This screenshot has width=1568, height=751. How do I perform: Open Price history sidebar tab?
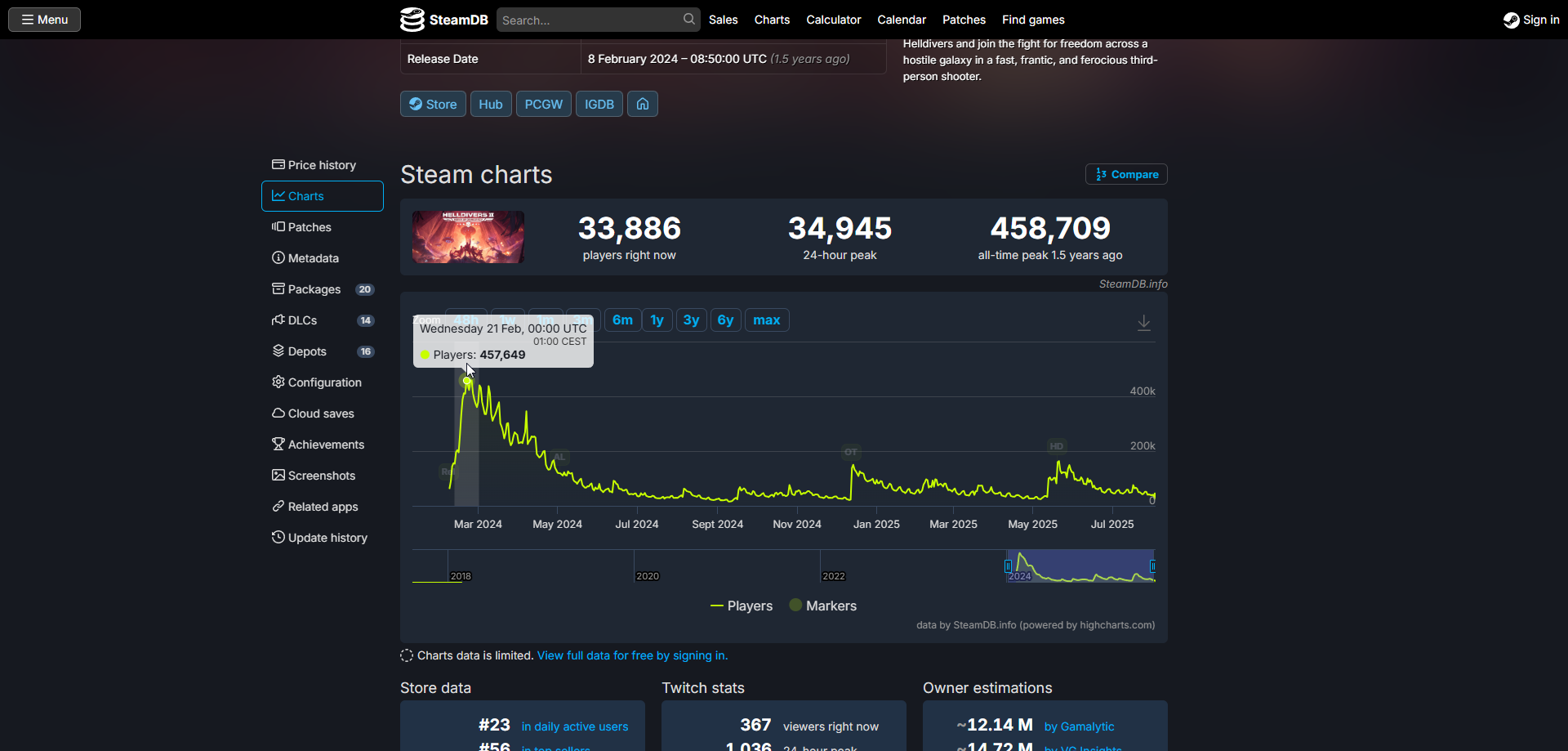(322, 165)
